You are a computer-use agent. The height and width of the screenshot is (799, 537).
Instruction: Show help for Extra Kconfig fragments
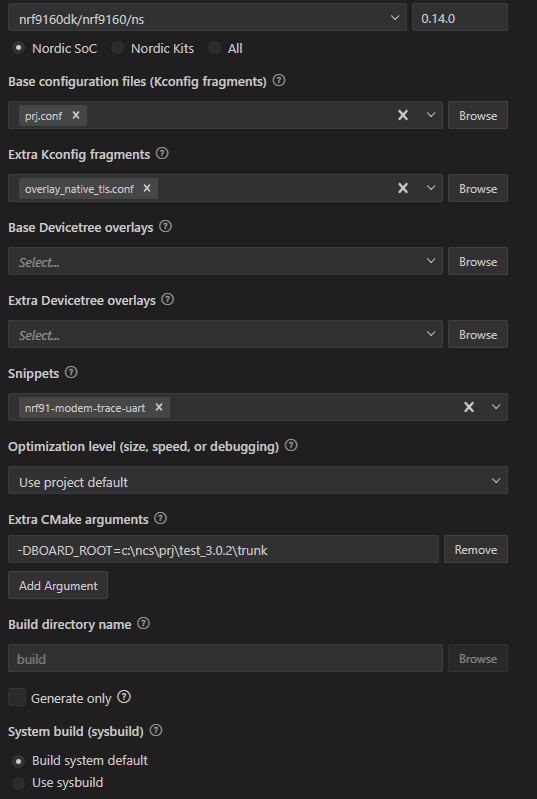pos(162,153)
